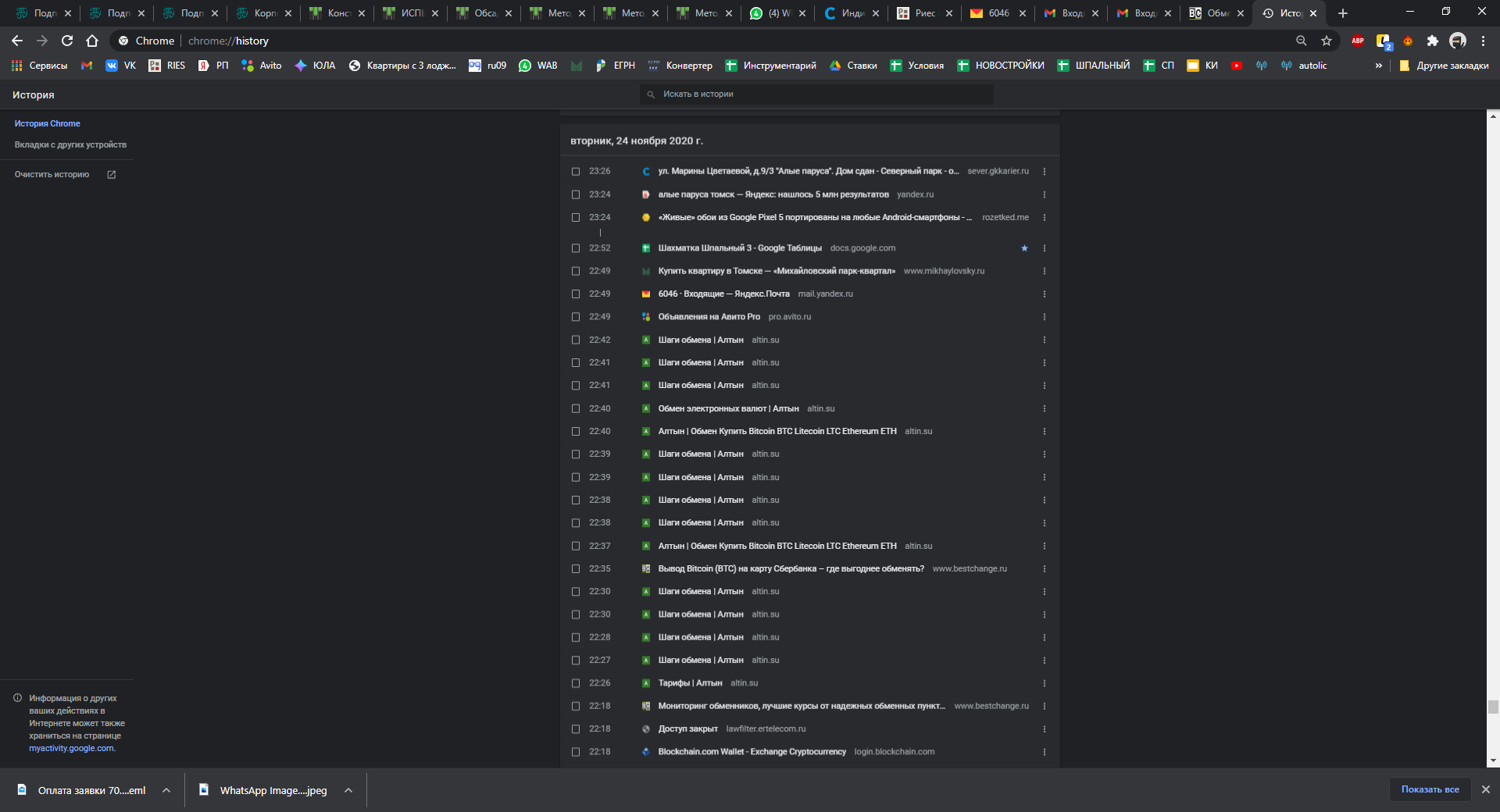Open the more-actions menu for Шахматка Шпальный 3
This screenshot has height=812, width=1500.
[x=1045, y=248]
